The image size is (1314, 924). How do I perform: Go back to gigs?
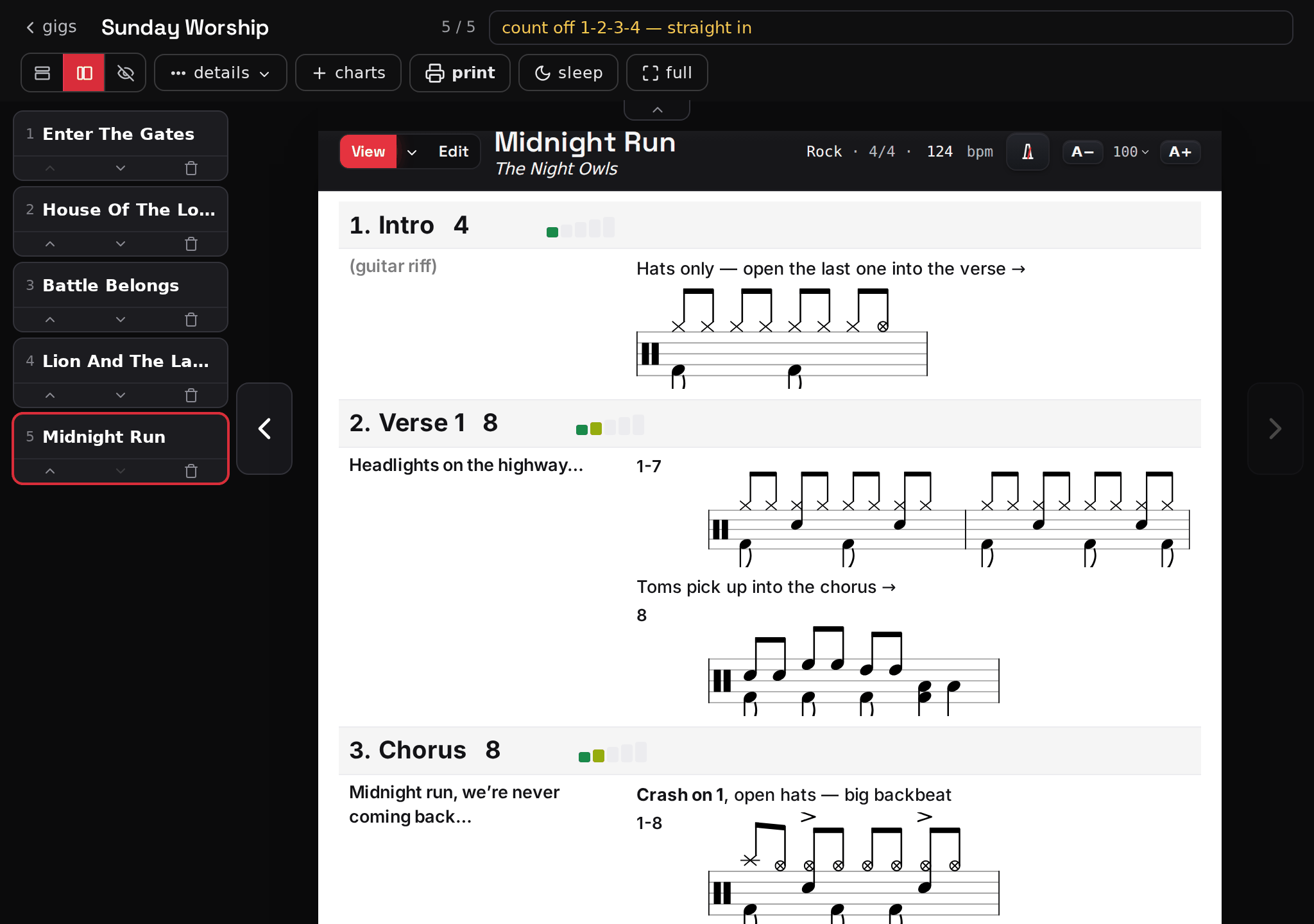pos(51,27)
